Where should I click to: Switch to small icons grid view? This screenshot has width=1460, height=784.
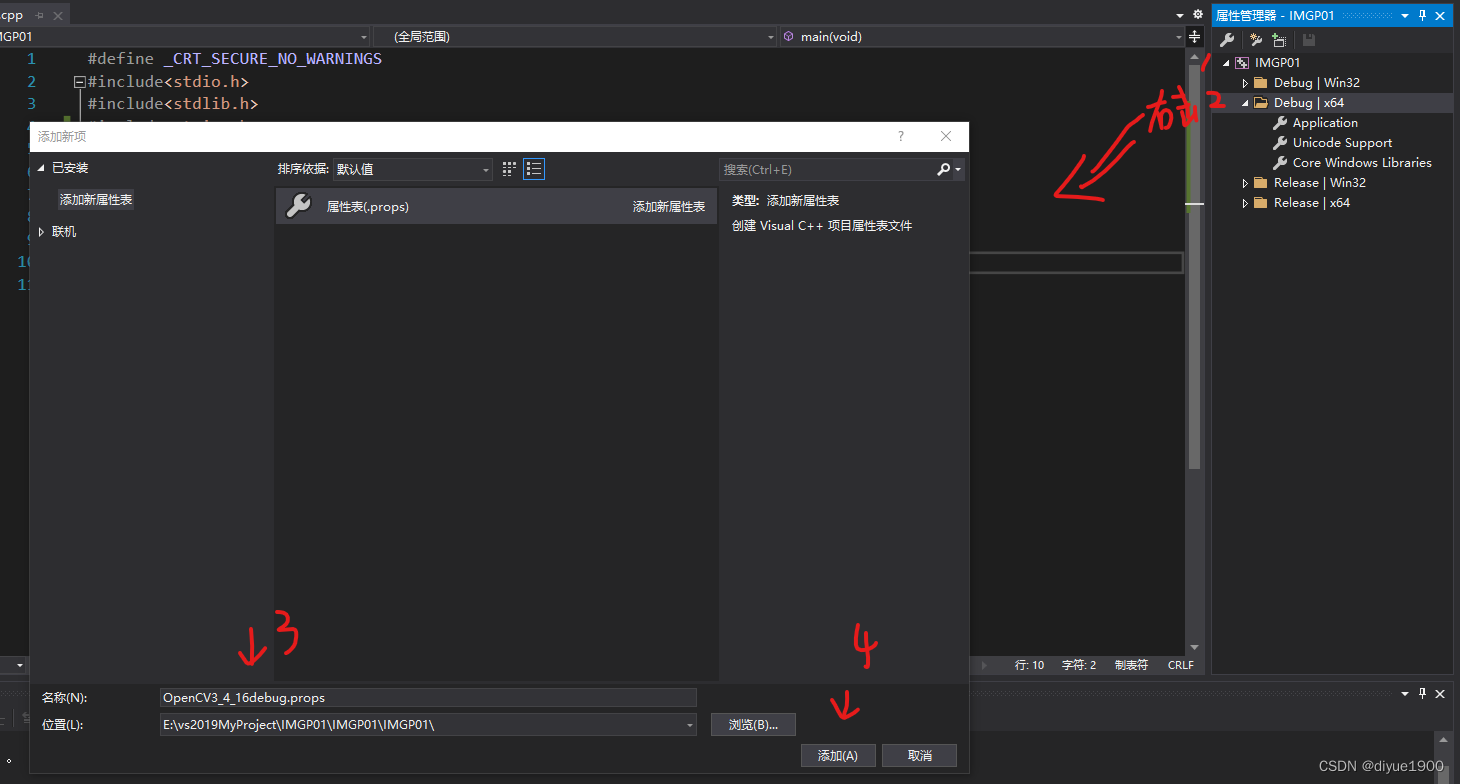tap(509, 170)
